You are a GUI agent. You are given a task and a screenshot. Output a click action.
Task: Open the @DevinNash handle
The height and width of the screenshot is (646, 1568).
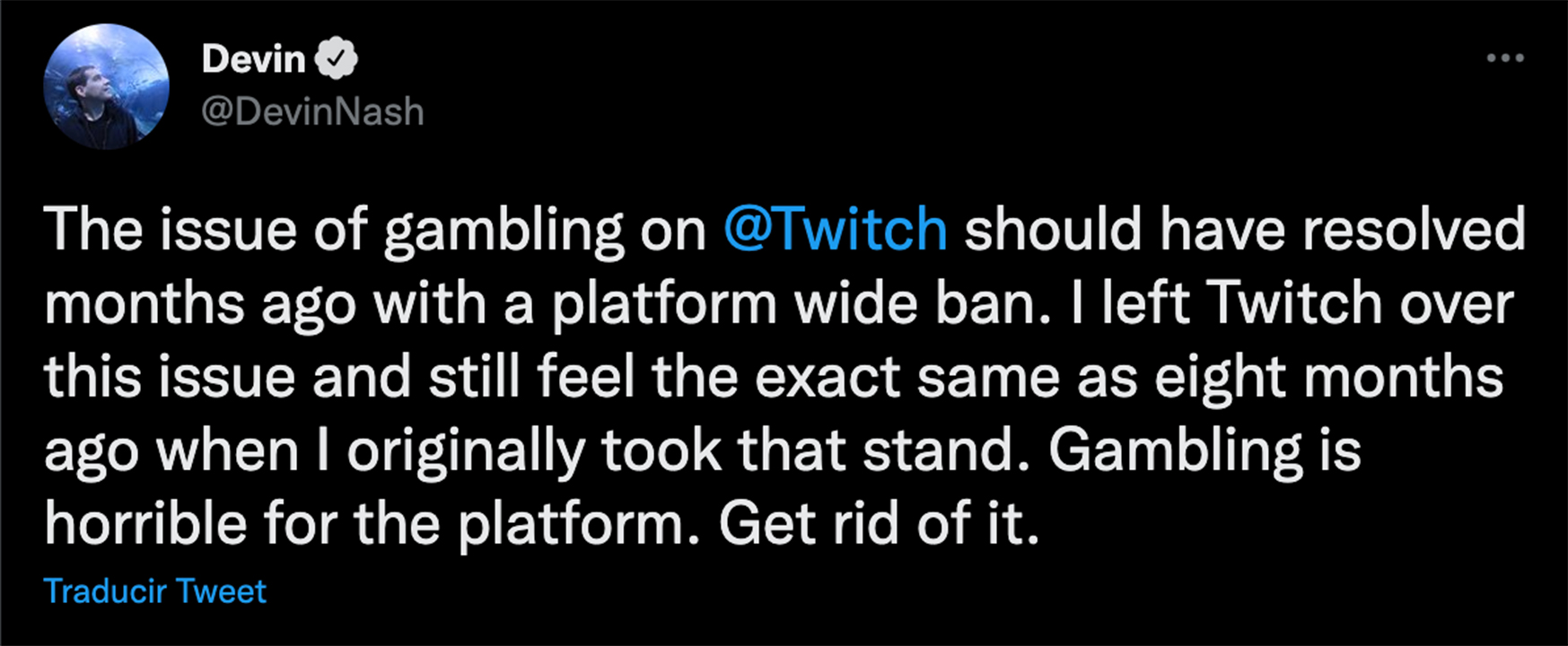(312, 112)
